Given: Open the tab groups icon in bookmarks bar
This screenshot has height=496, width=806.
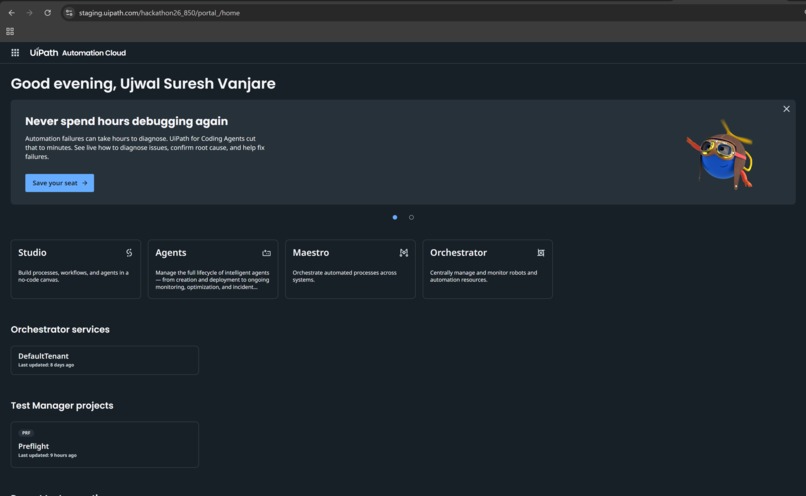Looking at the screenshot, I should 10,31.
